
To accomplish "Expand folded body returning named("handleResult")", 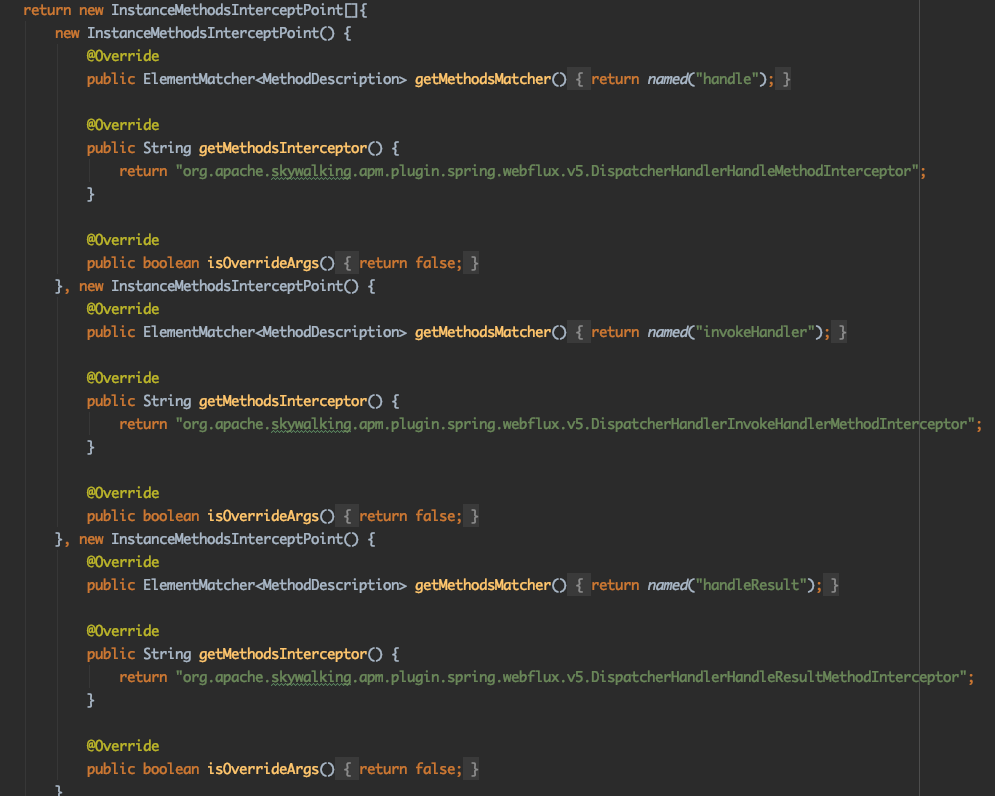I will 579,585.
